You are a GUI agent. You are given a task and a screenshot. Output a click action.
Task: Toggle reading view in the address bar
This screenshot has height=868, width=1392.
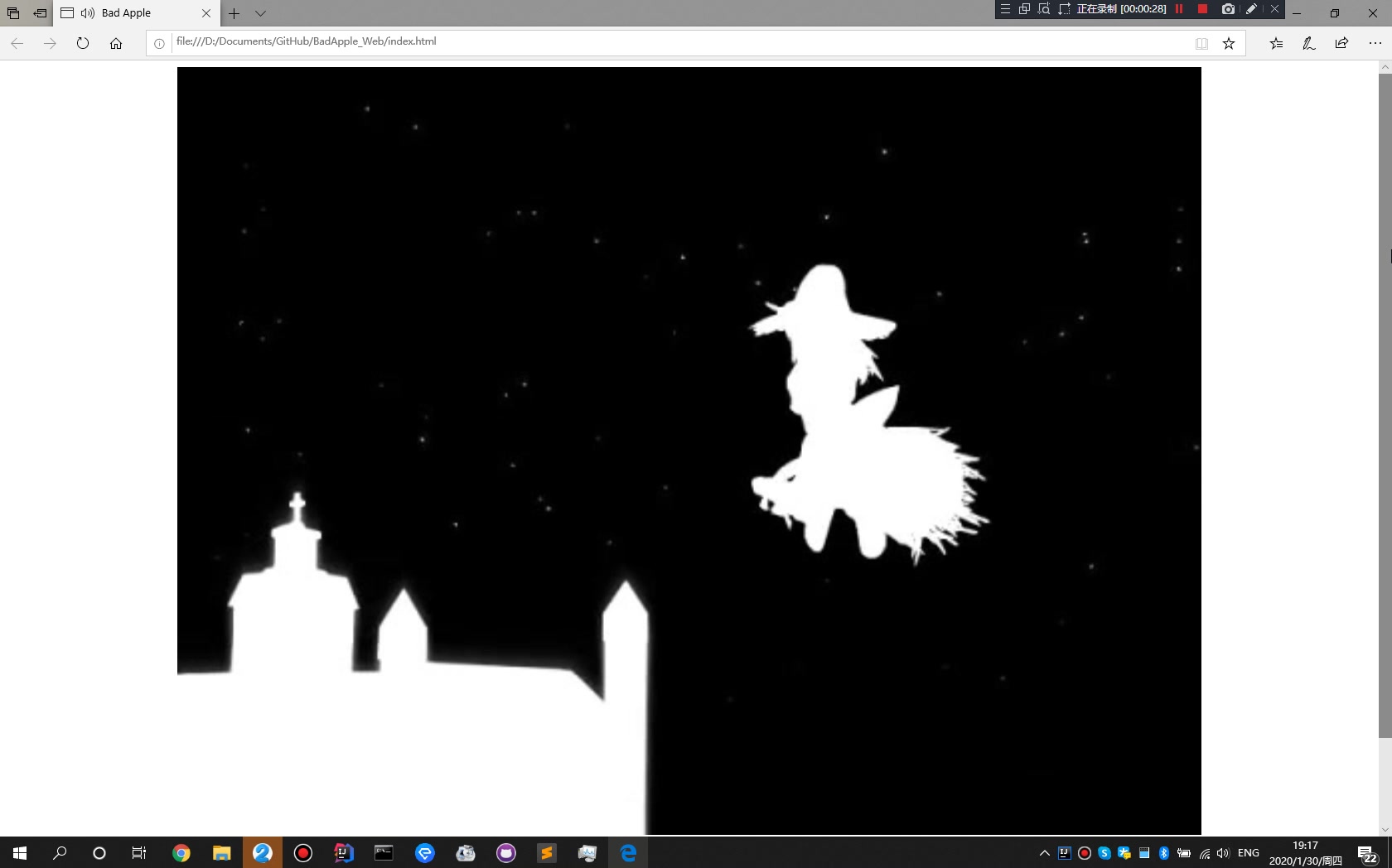1201,43
